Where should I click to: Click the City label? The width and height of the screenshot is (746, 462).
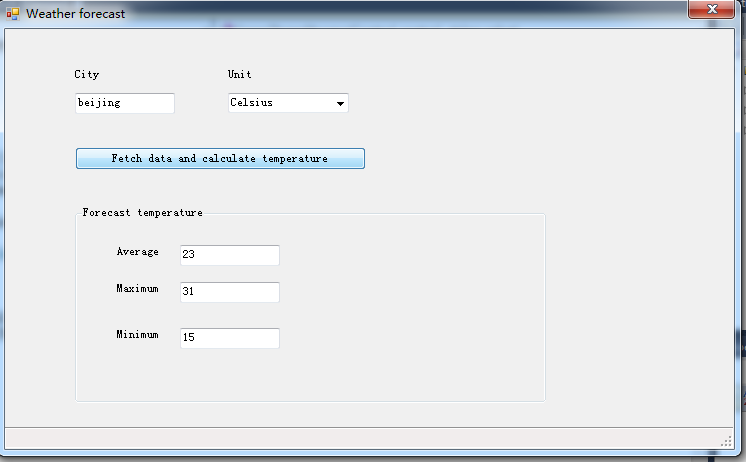[87, 74]
